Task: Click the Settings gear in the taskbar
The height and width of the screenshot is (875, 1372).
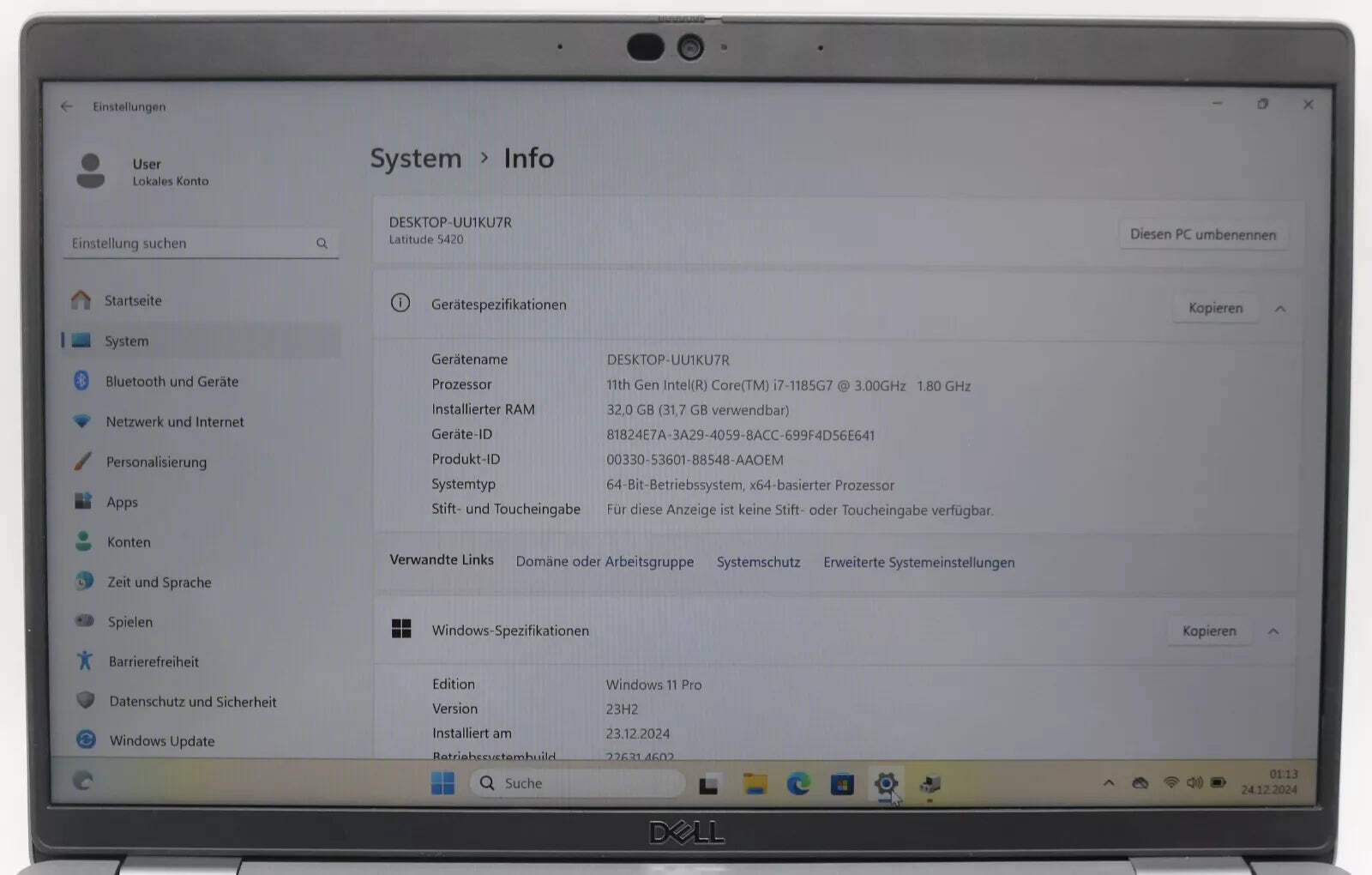Action: point(886,783)
